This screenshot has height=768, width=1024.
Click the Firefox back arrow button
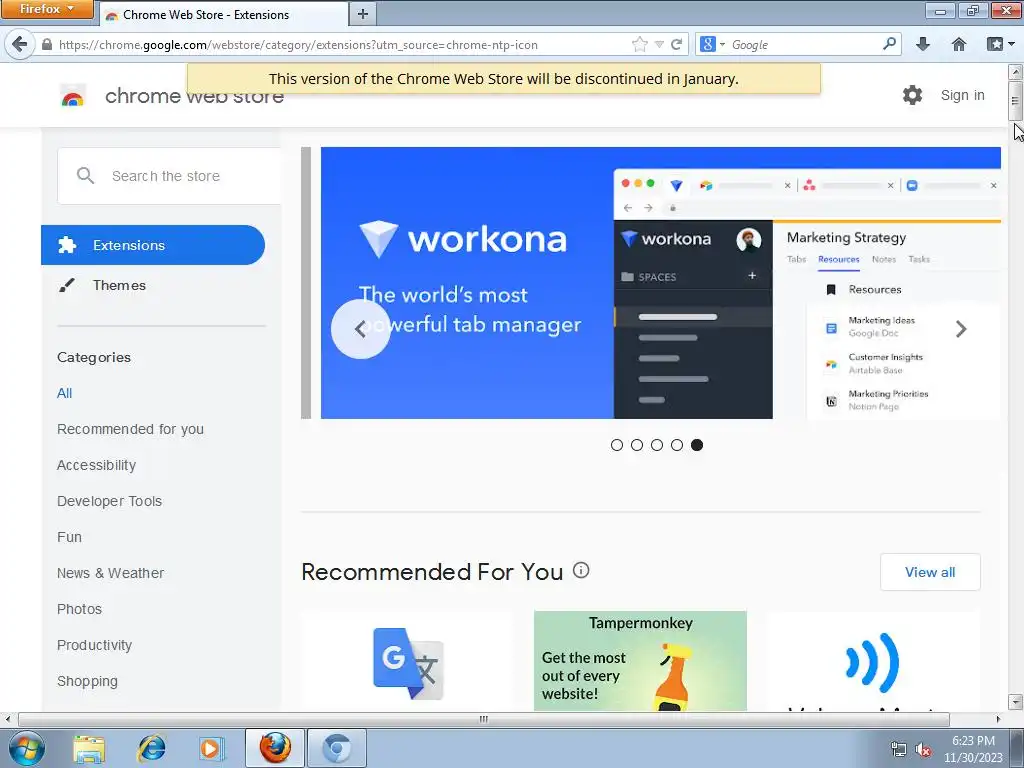20,44
